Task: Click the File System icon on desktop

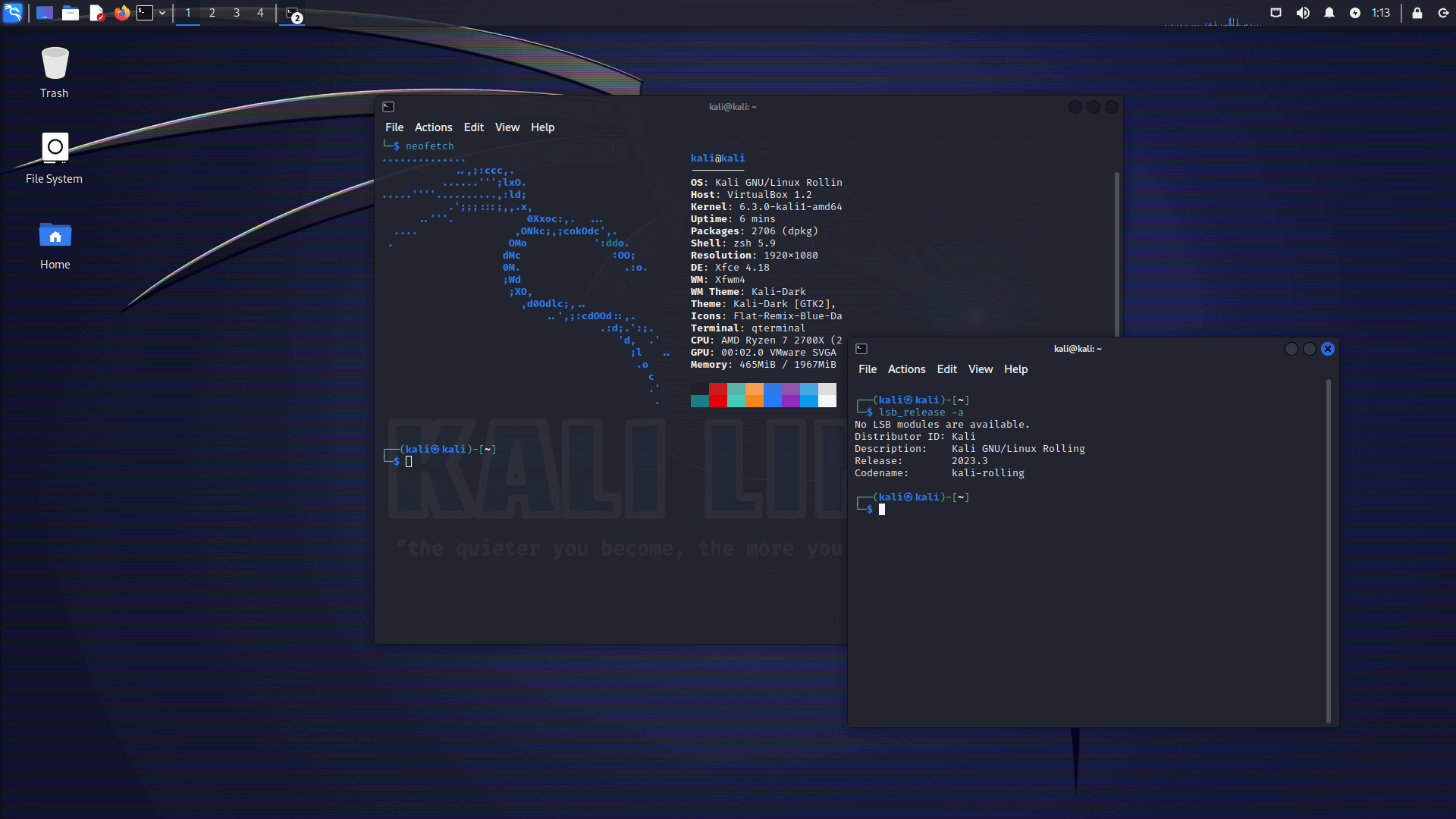Action: coord(54,148)
